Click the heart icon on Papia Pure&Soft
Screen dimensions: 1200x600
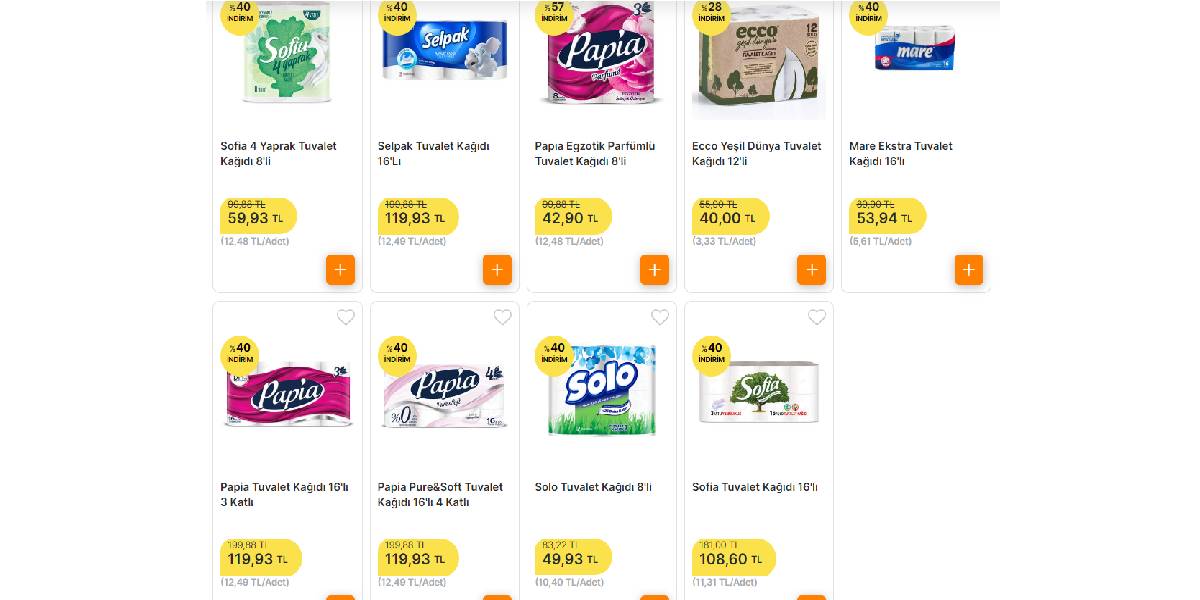click(x=502, y=317)
